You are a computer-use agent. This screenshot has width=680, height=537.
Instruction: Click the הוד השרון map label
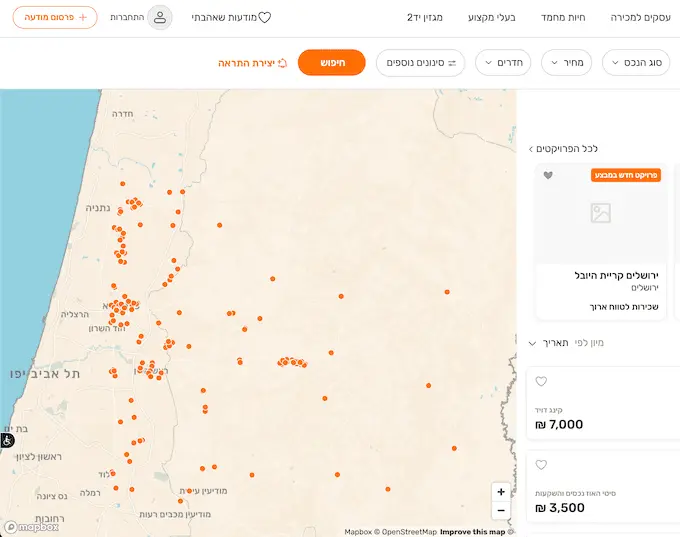(107, 329)
